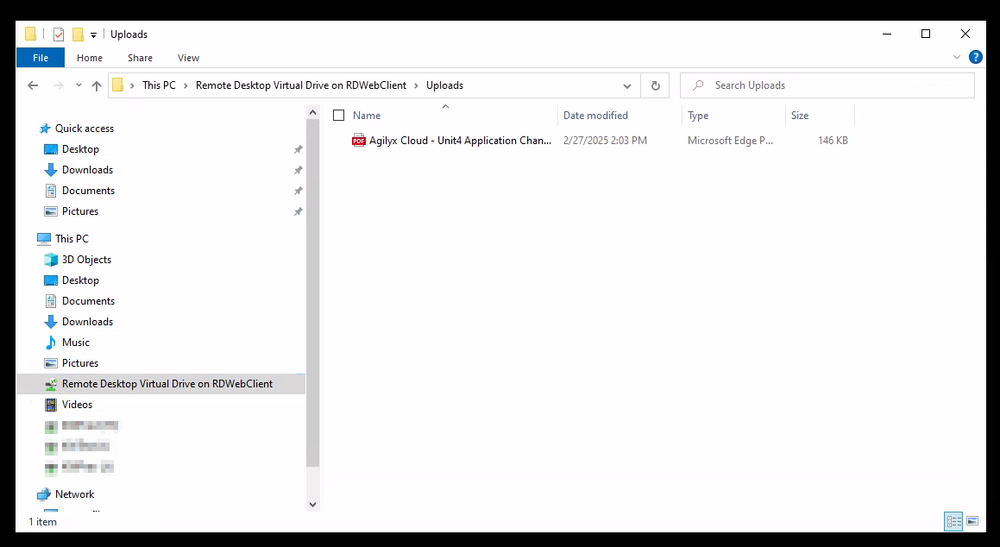Switch to large icons view in status bar

click(972, 521)
